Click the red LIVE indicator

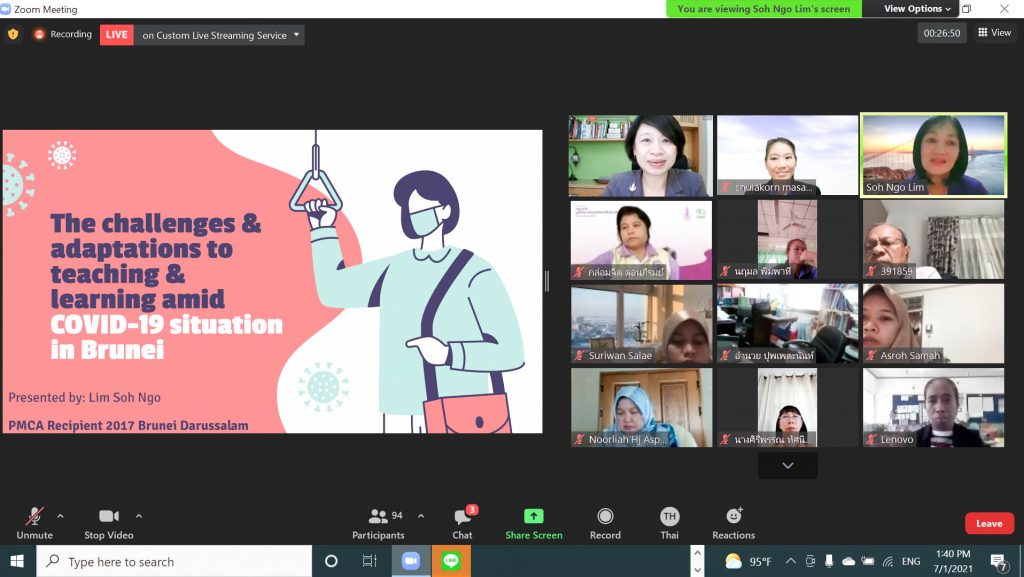pos(116,35)
